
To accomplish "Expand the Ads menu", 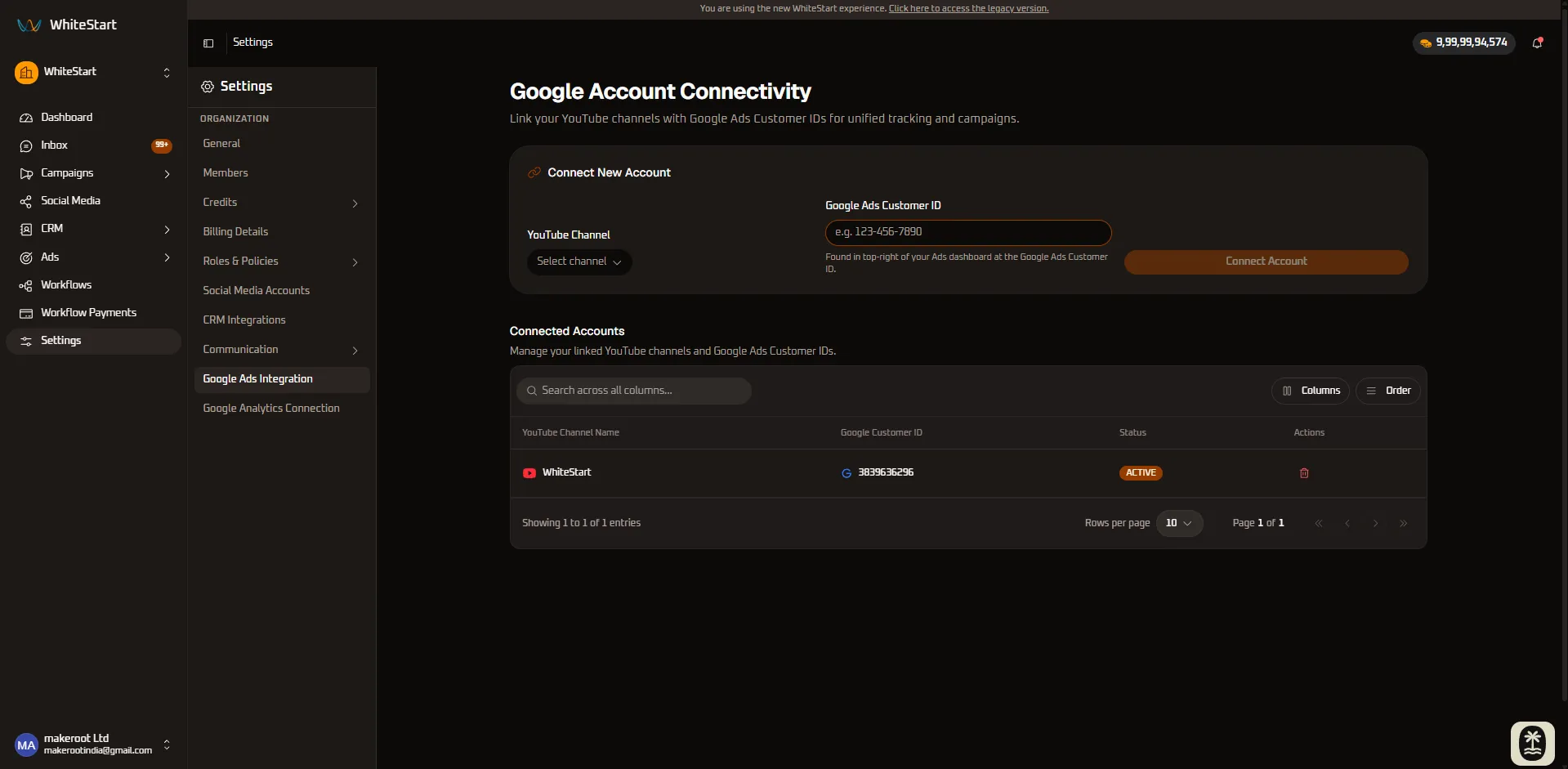I will [167, 257].
